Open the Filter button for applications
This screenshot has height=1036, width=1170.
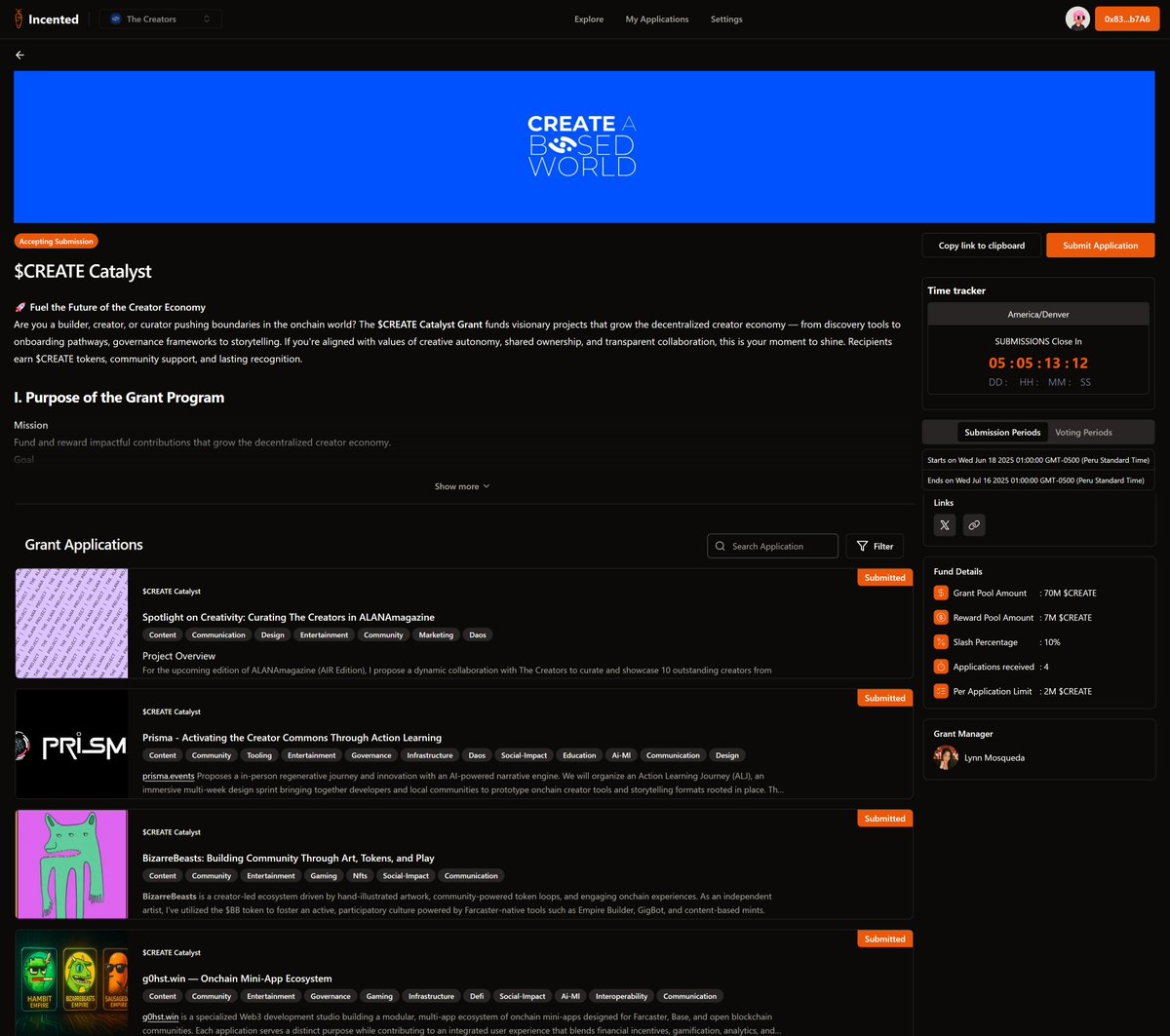(x=875, y=546)
